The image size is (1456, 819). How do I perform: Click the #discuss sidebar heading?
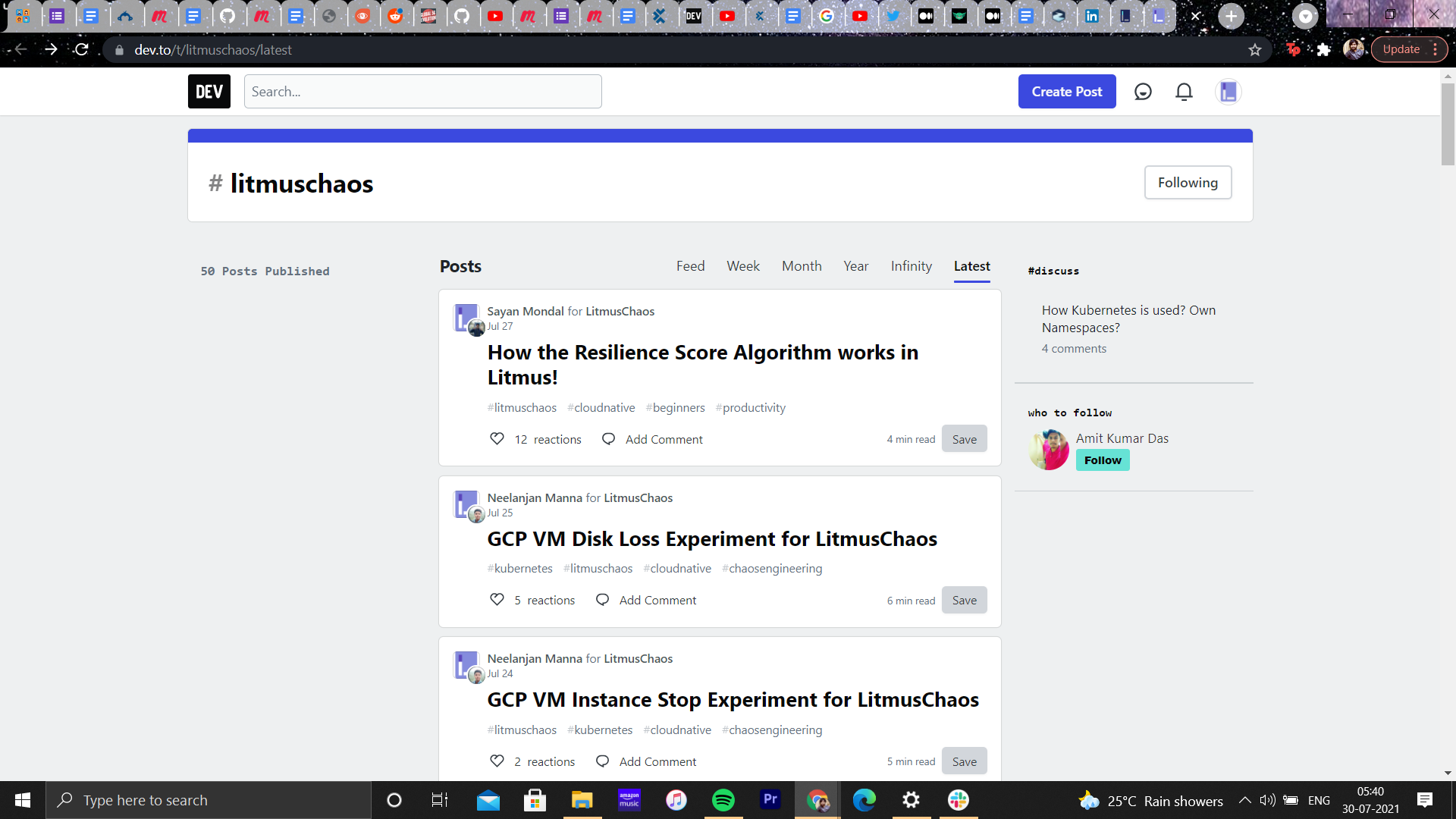(x=1053, y=271)
